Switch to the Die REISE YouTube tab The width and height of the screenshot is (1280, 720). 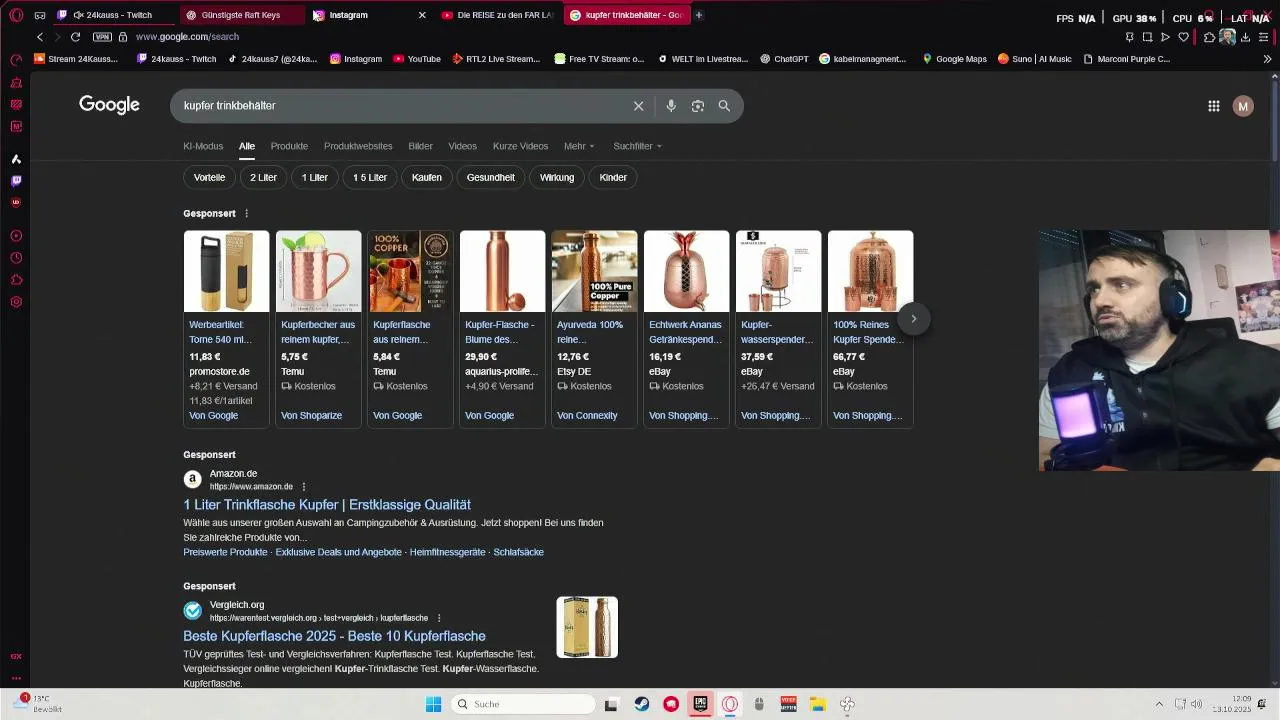pos(497,15)
